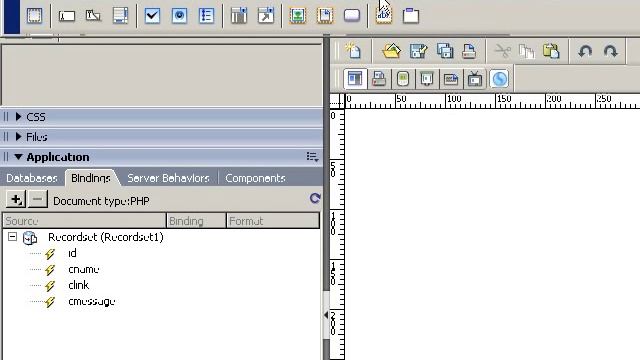The image size is (640, 360).
Task: Open a file with the folder icon
Action: 391,51
